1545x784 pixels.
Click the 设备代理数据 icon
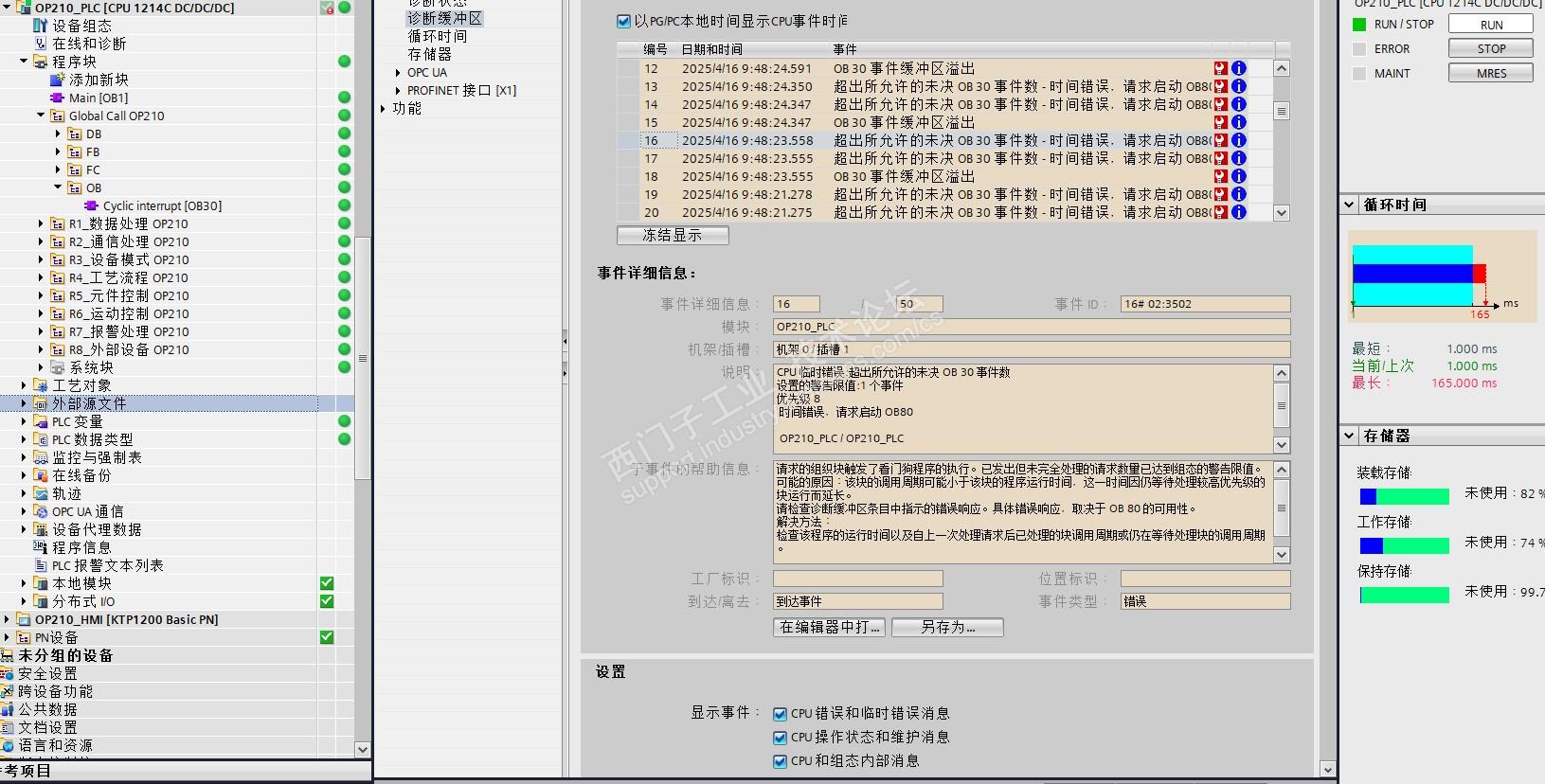pos(41,529)
